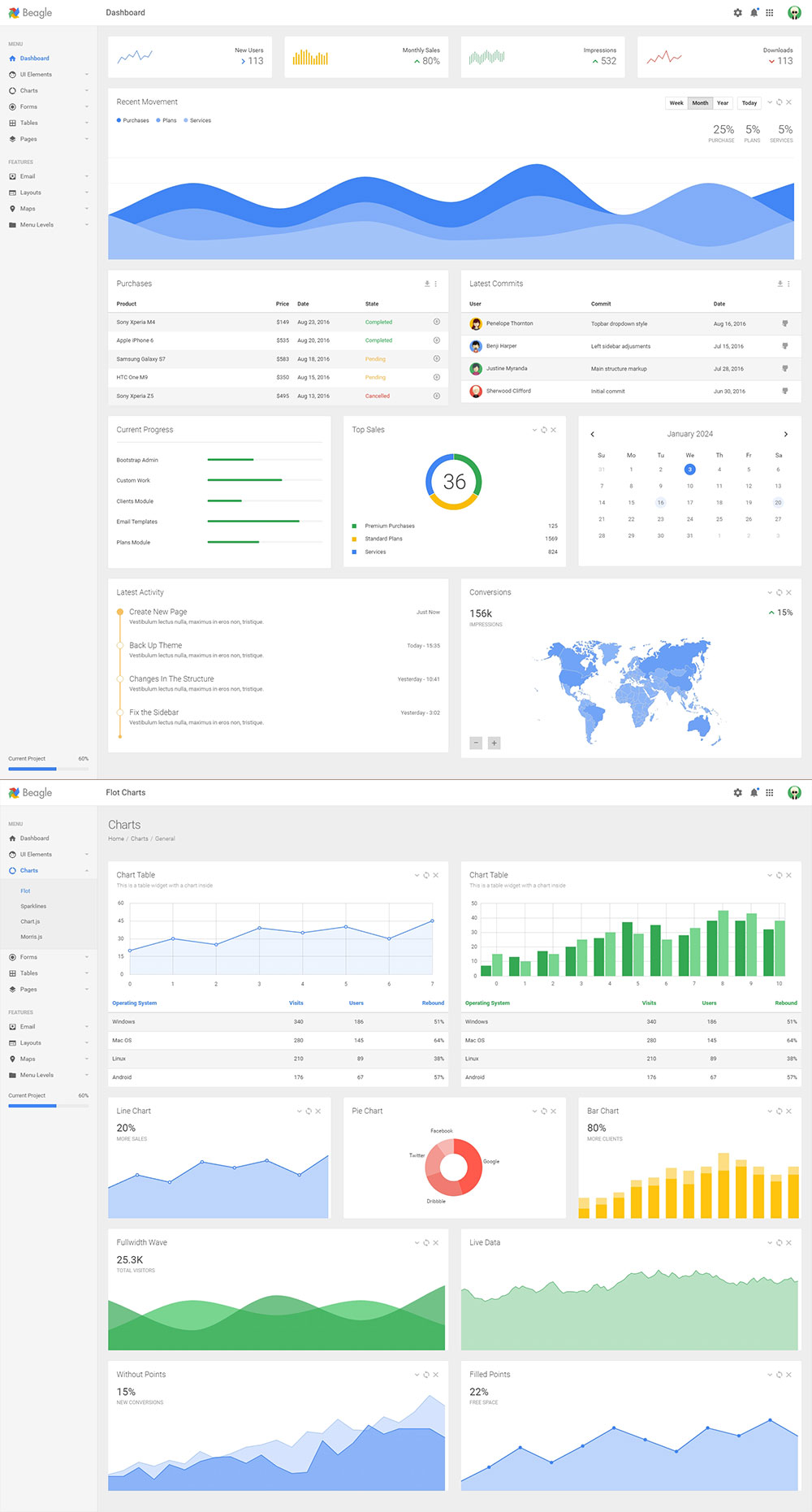Zoom in on the Conversions world map
Image resolution: width=812 pixels, height=1512 pixels.
pos(494,743)
